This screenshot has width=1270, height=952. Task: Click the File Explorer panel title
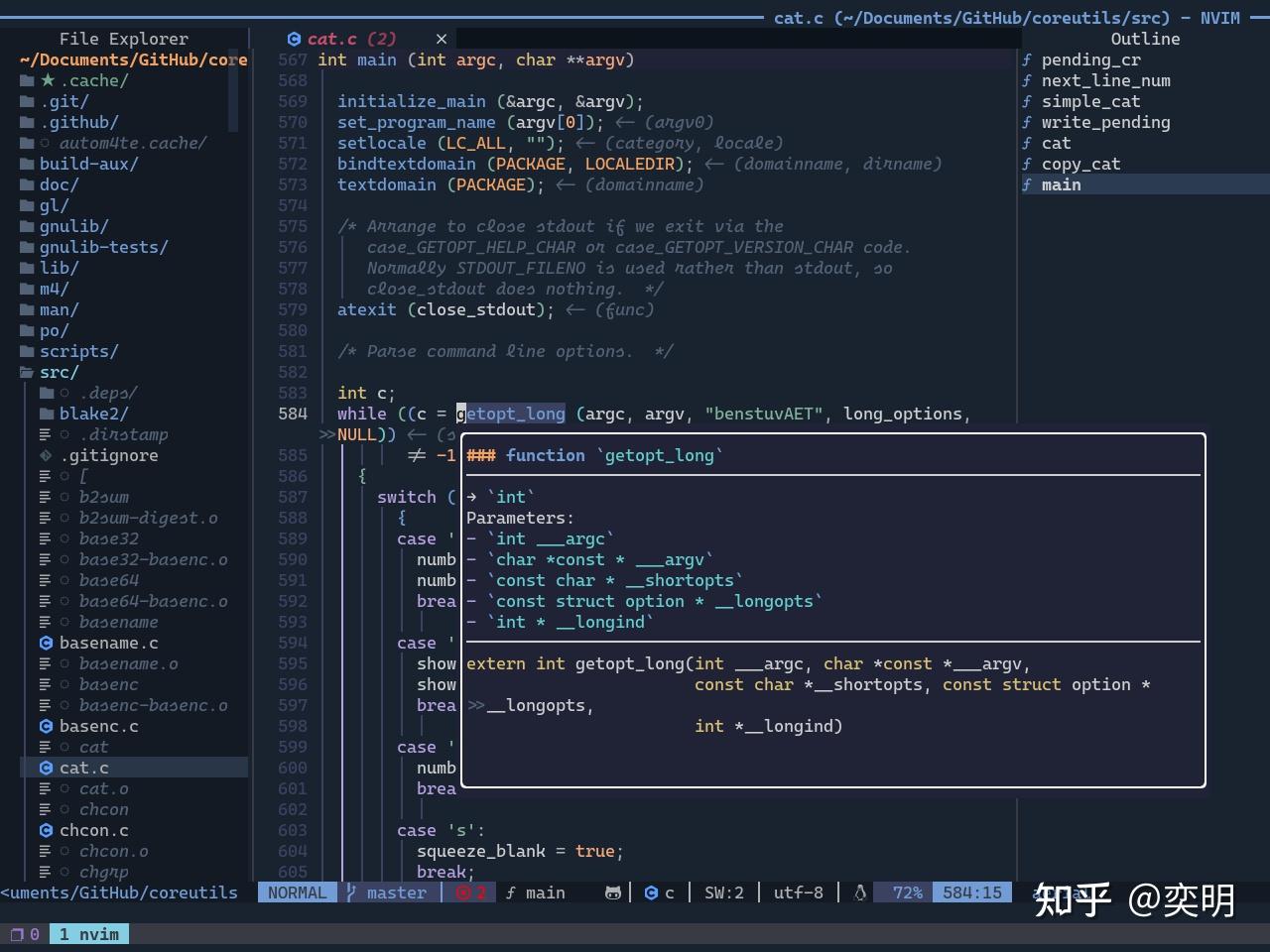point(123,39)
